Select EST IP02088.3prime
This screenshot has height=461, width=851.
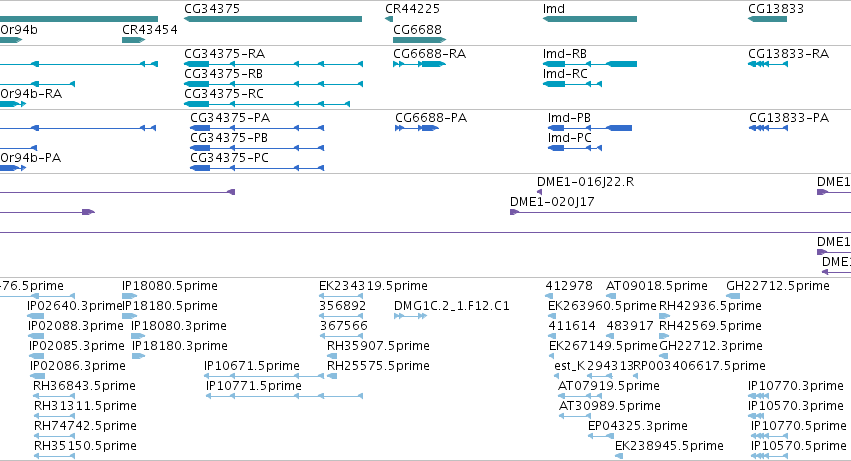pos(76,326)
